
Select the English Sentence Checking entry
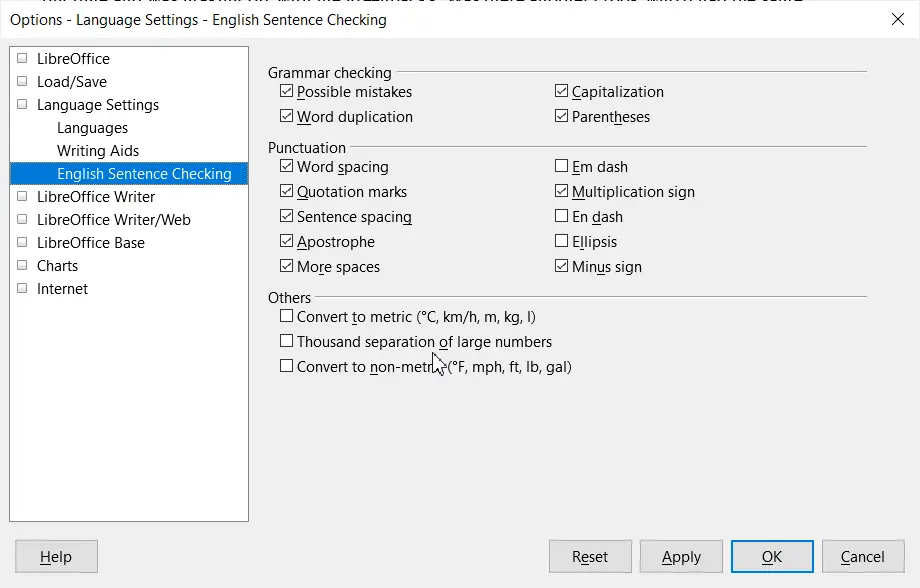coord(144,174)
